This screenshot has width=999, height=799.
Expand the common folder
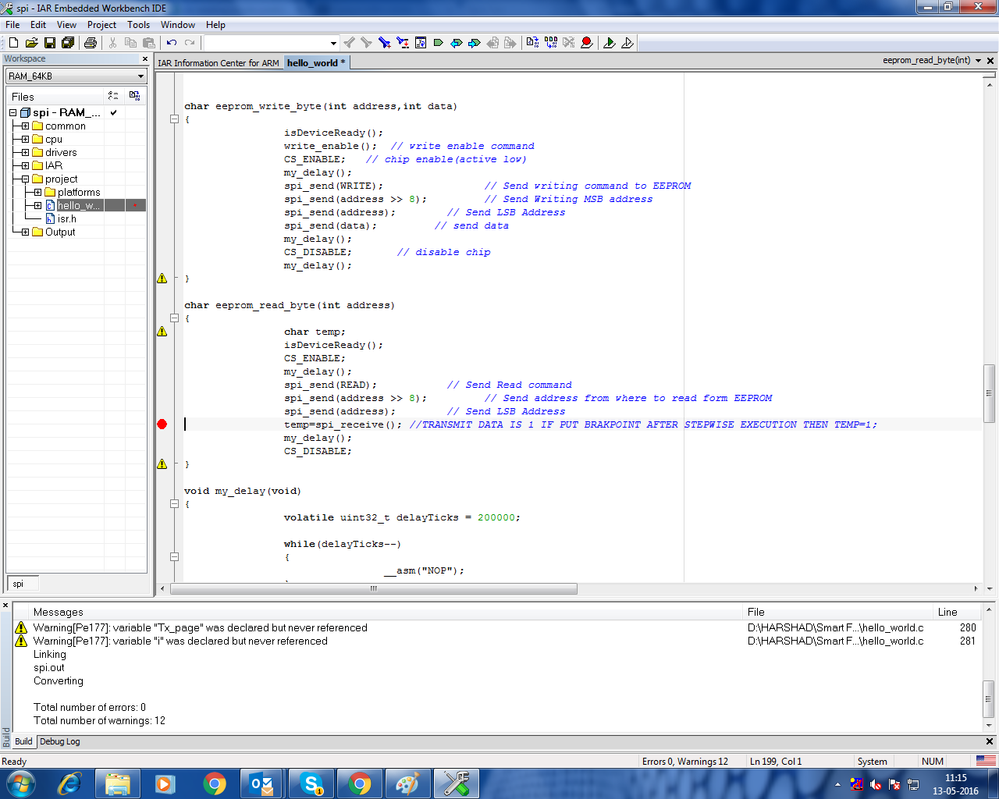click(x=25, y=126)
